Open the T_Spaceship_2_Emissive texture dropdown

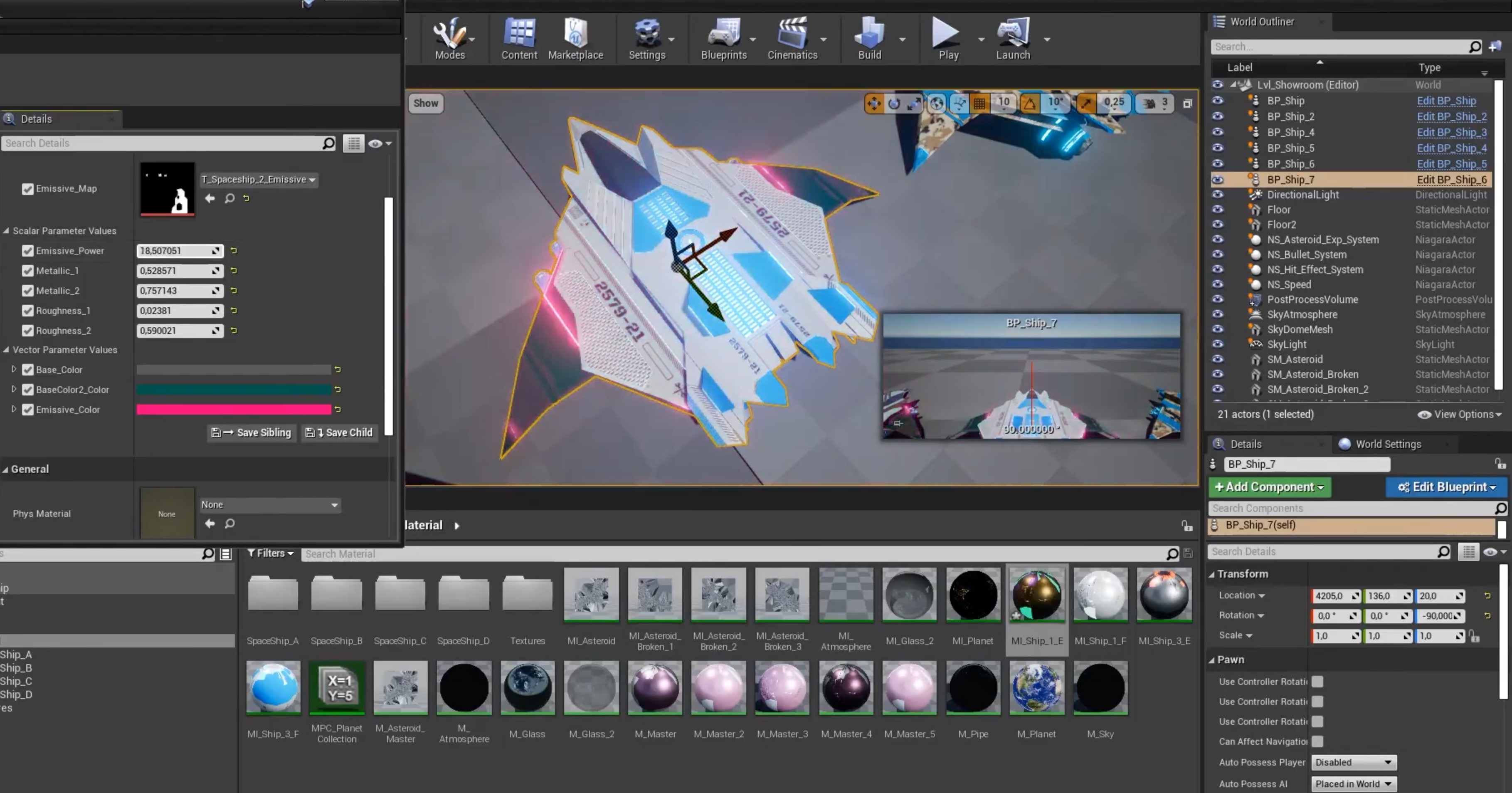(x=258, y=180)
